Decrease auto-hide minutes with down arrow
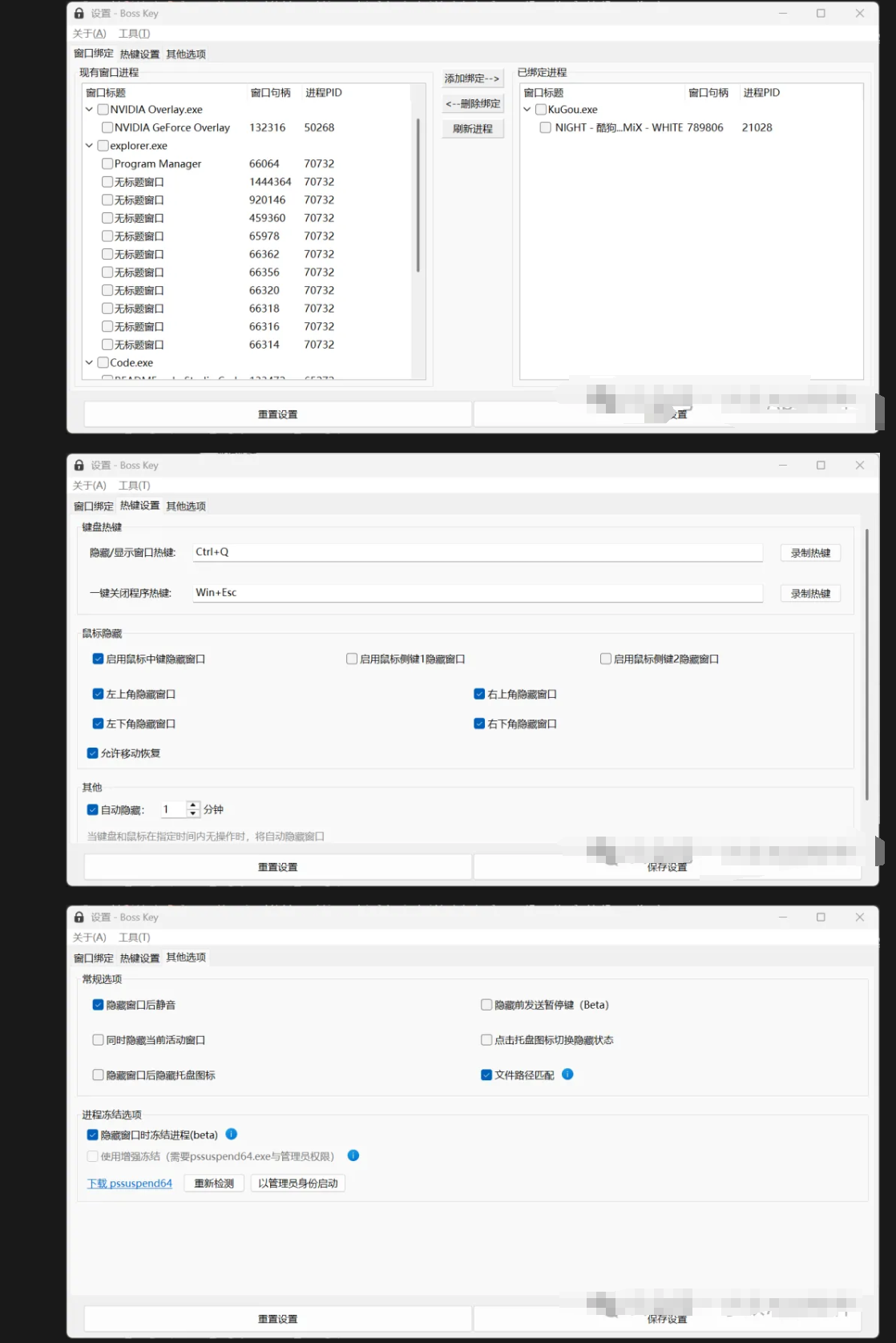Viewport: 896px width, 1343px height. 192,813
